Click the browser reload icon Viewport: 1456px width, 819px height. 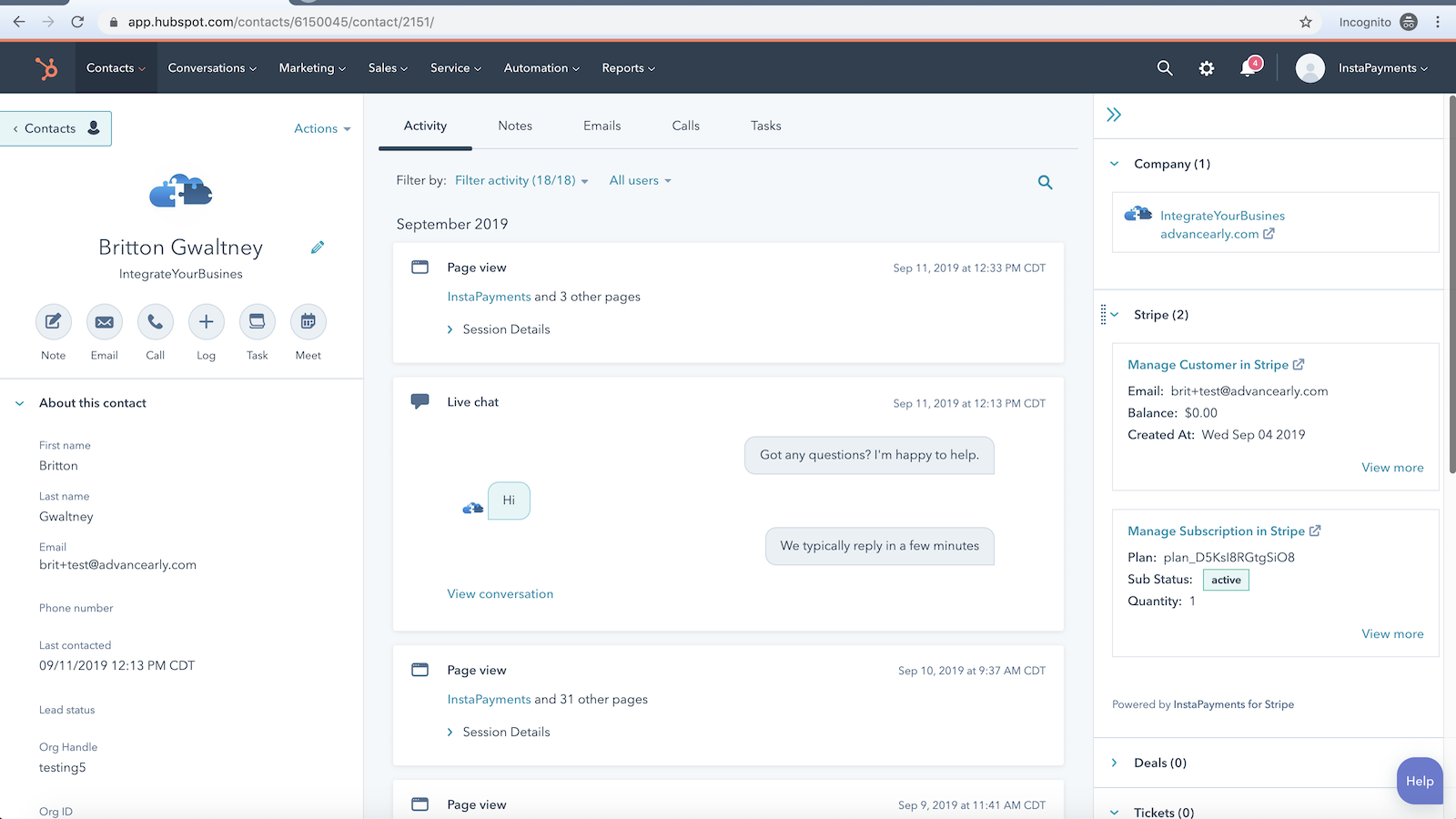(77, 22)
